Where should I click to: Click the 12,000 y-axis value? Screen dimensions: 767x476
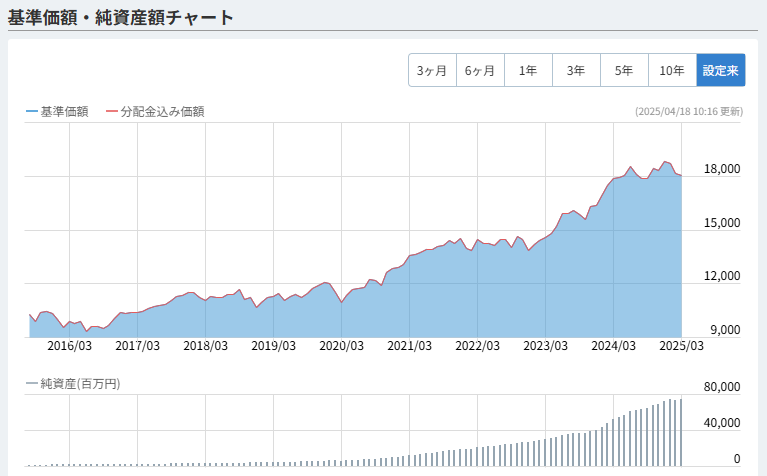(x=722, y=276)
